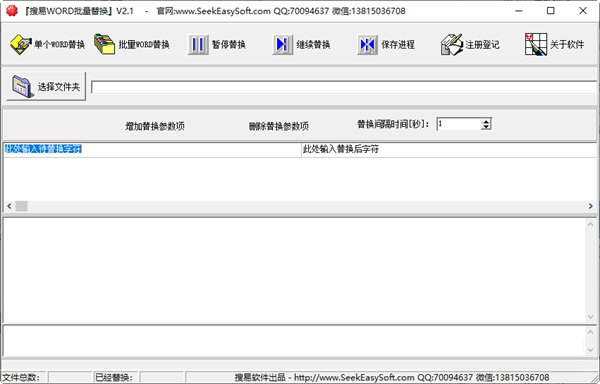Click the 保存进程 label
Screen dimensions: 600x384
click(x=398, y=45)
